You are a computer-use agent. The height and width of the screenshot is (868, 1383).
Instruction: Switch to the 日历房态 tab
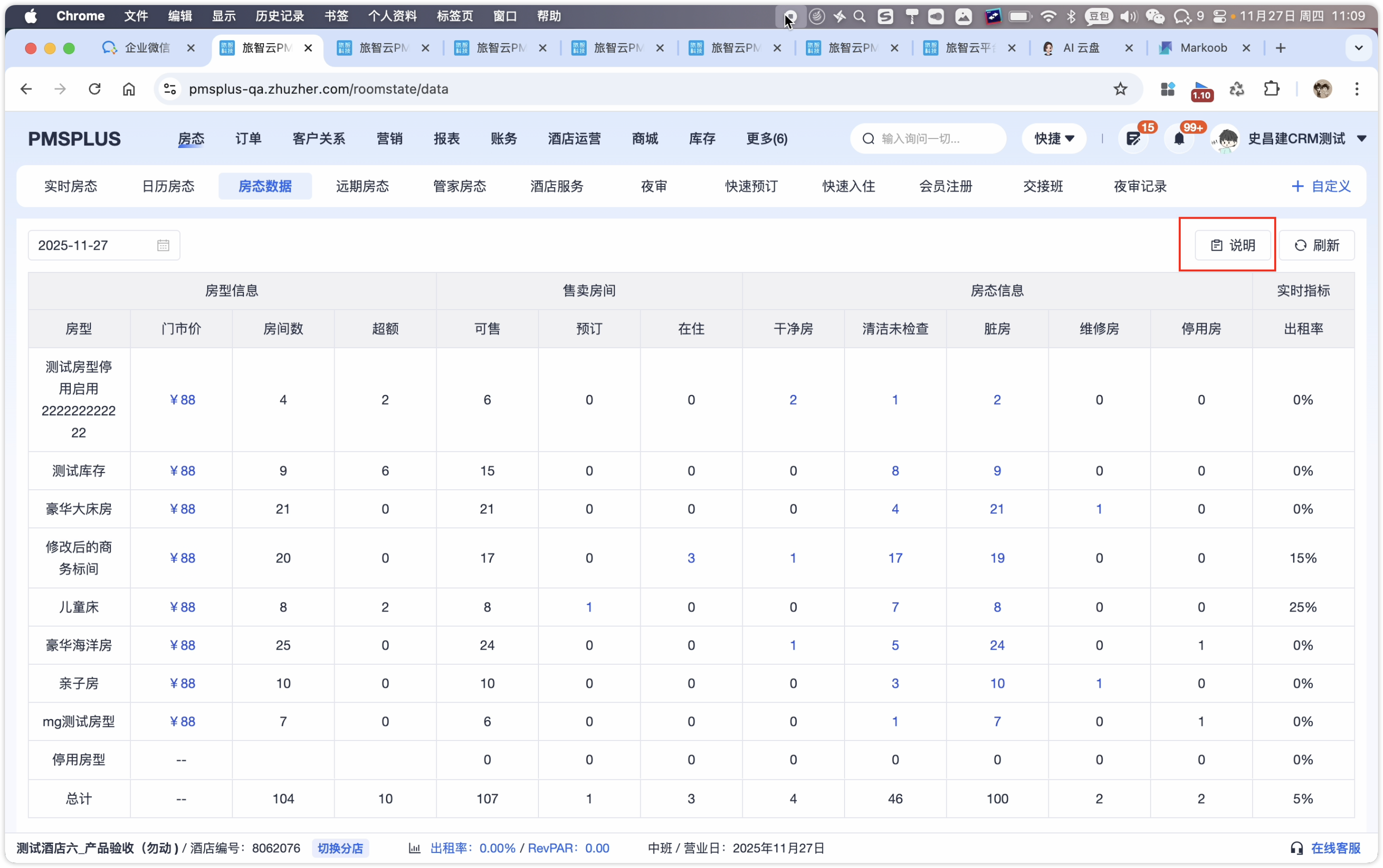[168, 186]
